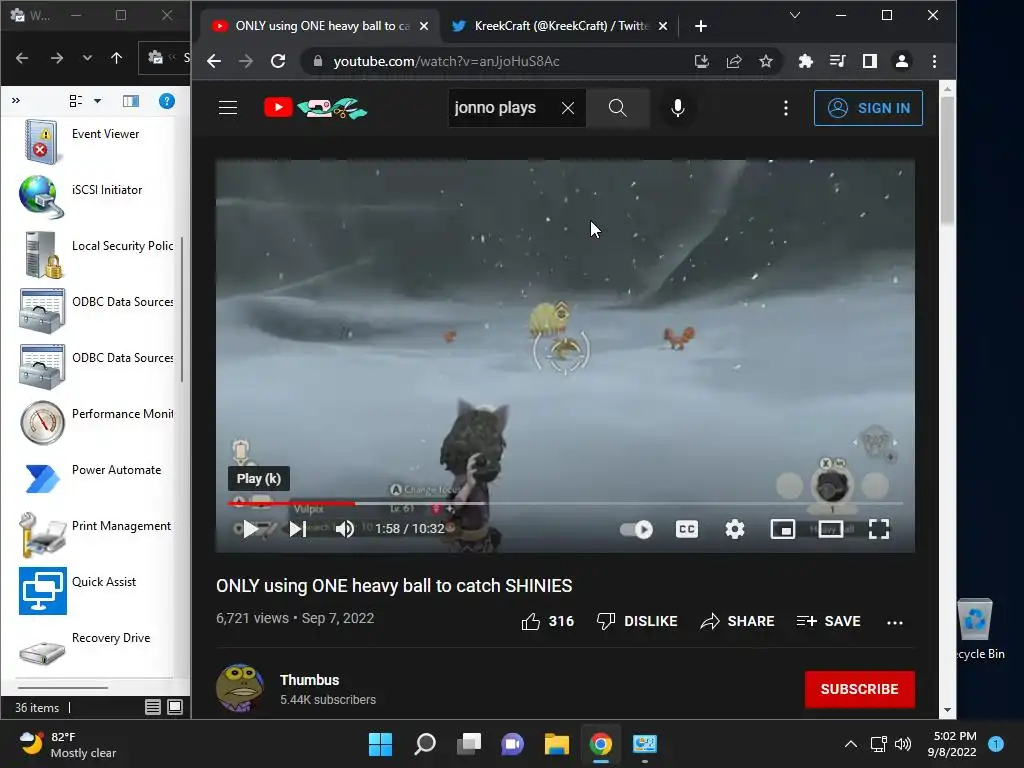Screen dimensions: 1024x768
Task: Clear the 'jonno plays' search text
Action: coord(568,108)
